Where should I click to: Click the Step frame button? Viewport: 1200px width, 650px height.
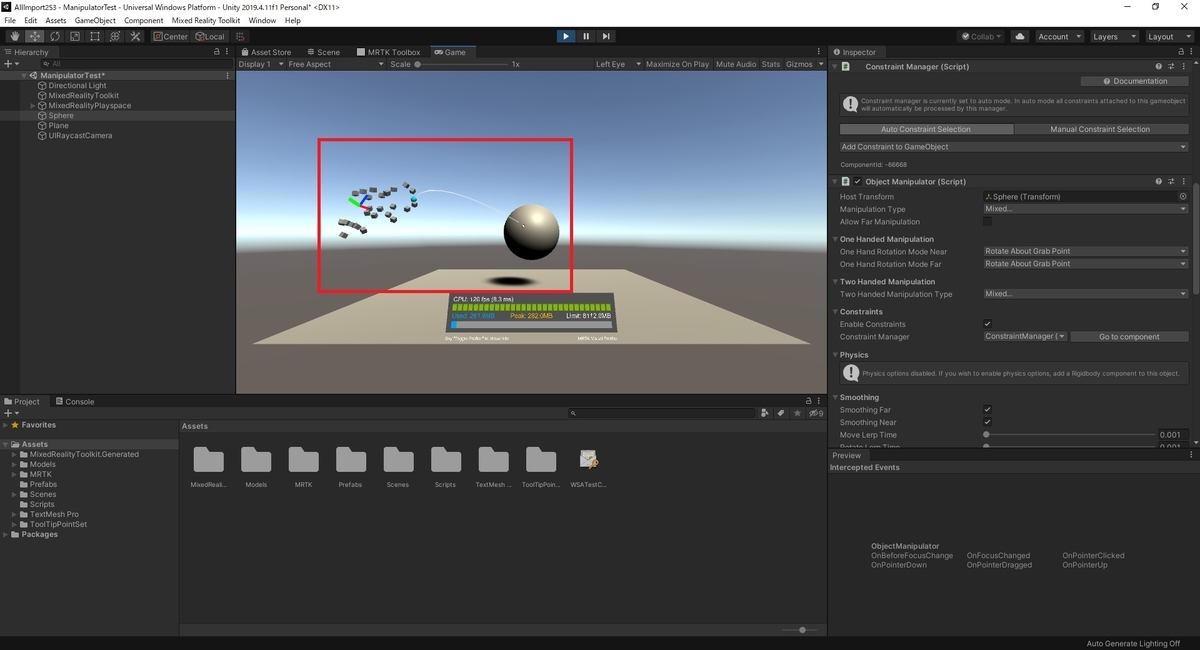606,36
